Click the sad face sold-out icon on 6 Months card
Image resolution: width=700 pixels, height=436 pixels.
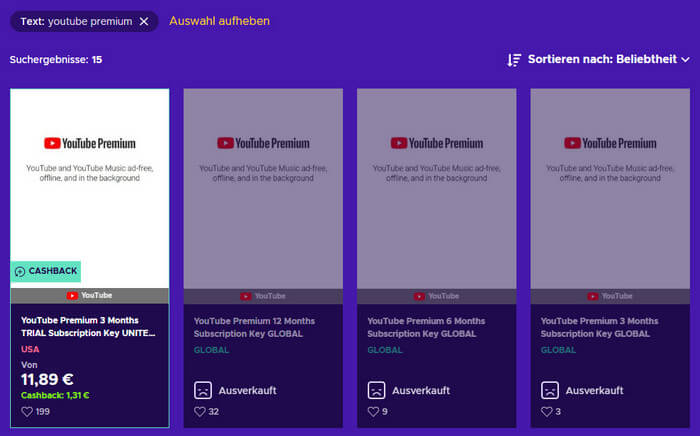(376, 390)
